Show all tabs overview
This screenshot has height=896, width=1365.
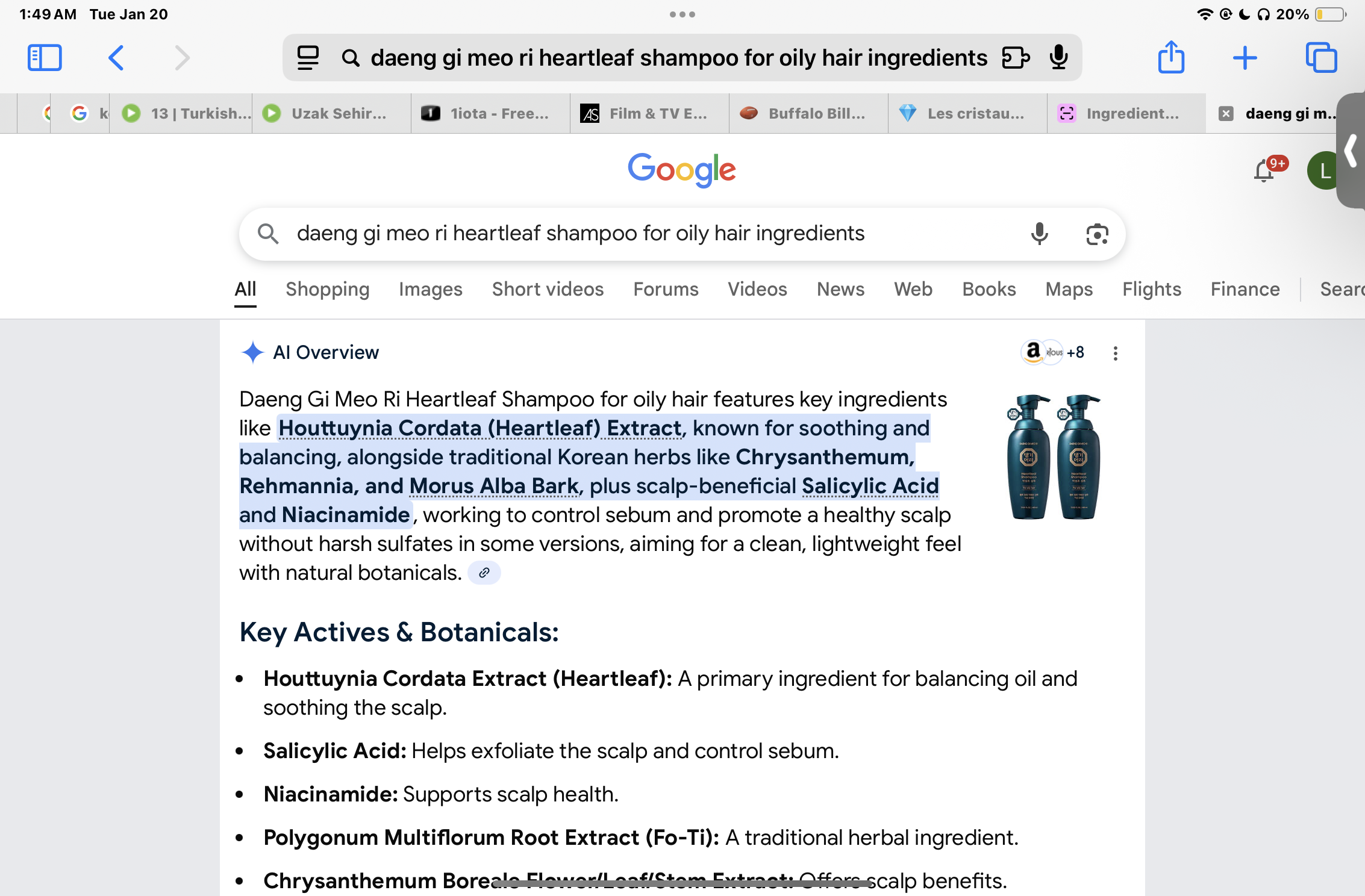tap(1321, 58)
